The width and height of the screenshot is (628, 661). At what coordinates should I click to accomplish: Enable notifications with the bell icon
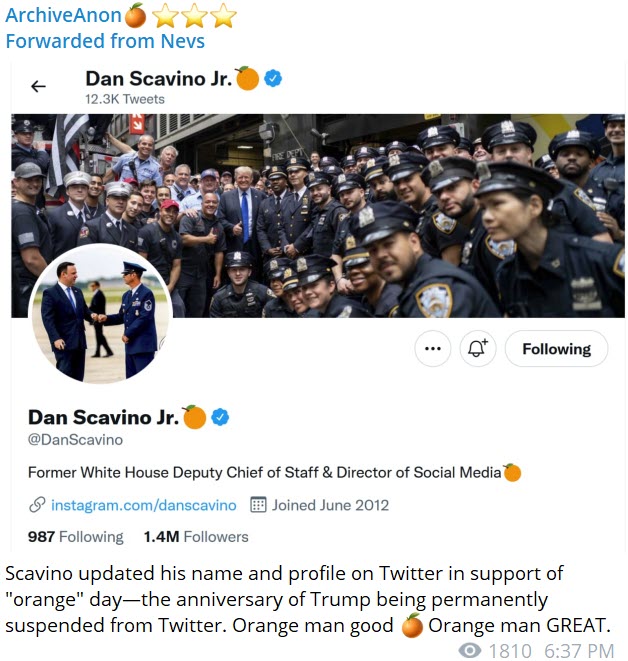click(x=478, y=349)
